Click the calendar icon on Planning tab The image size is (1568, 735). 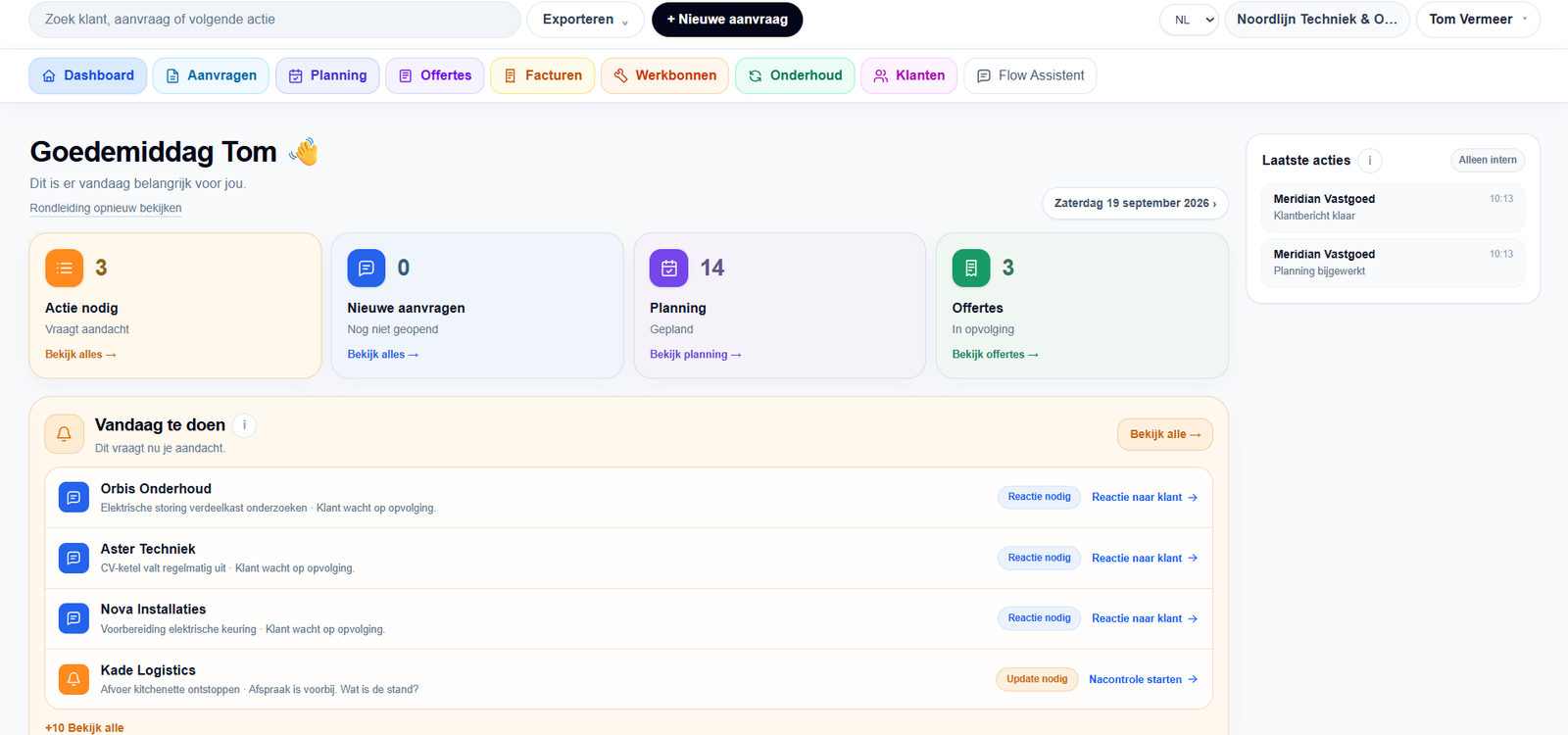tap(295, 76)
